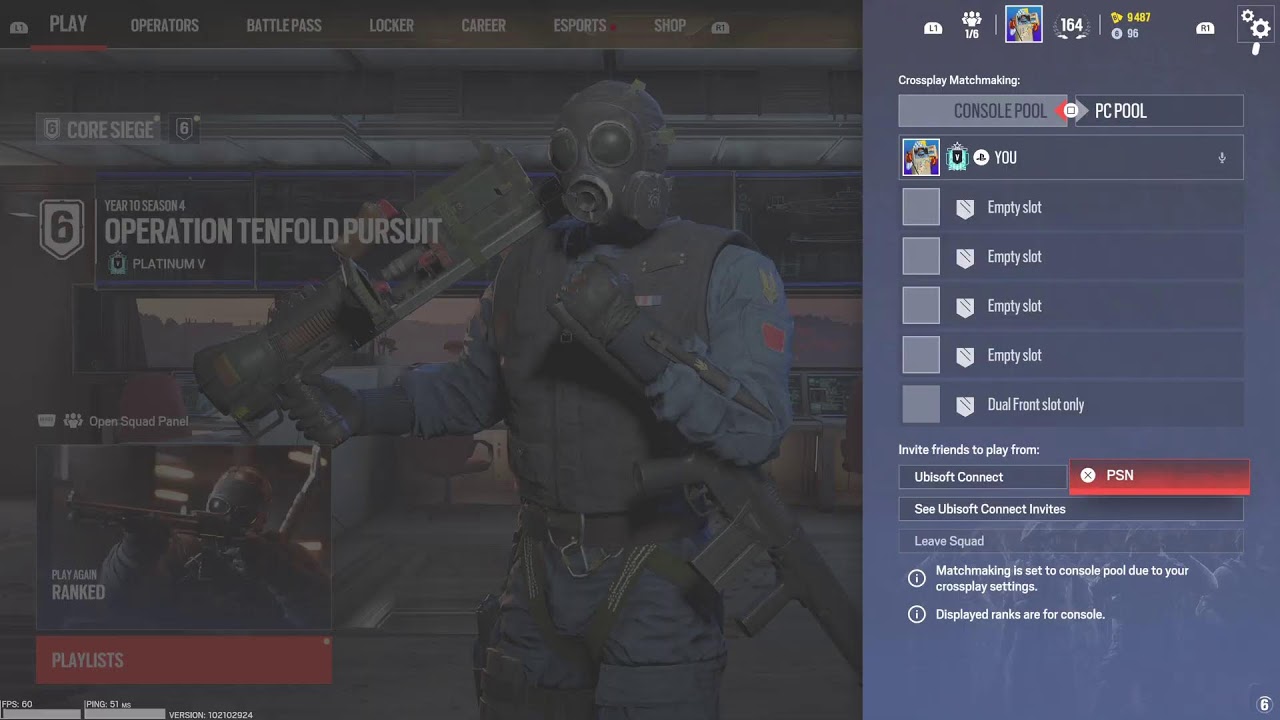This screenshot has width=1280, height=720.
Task: Click the R1 bumper icon near settings gear
Action: [x=1205, y=28]
